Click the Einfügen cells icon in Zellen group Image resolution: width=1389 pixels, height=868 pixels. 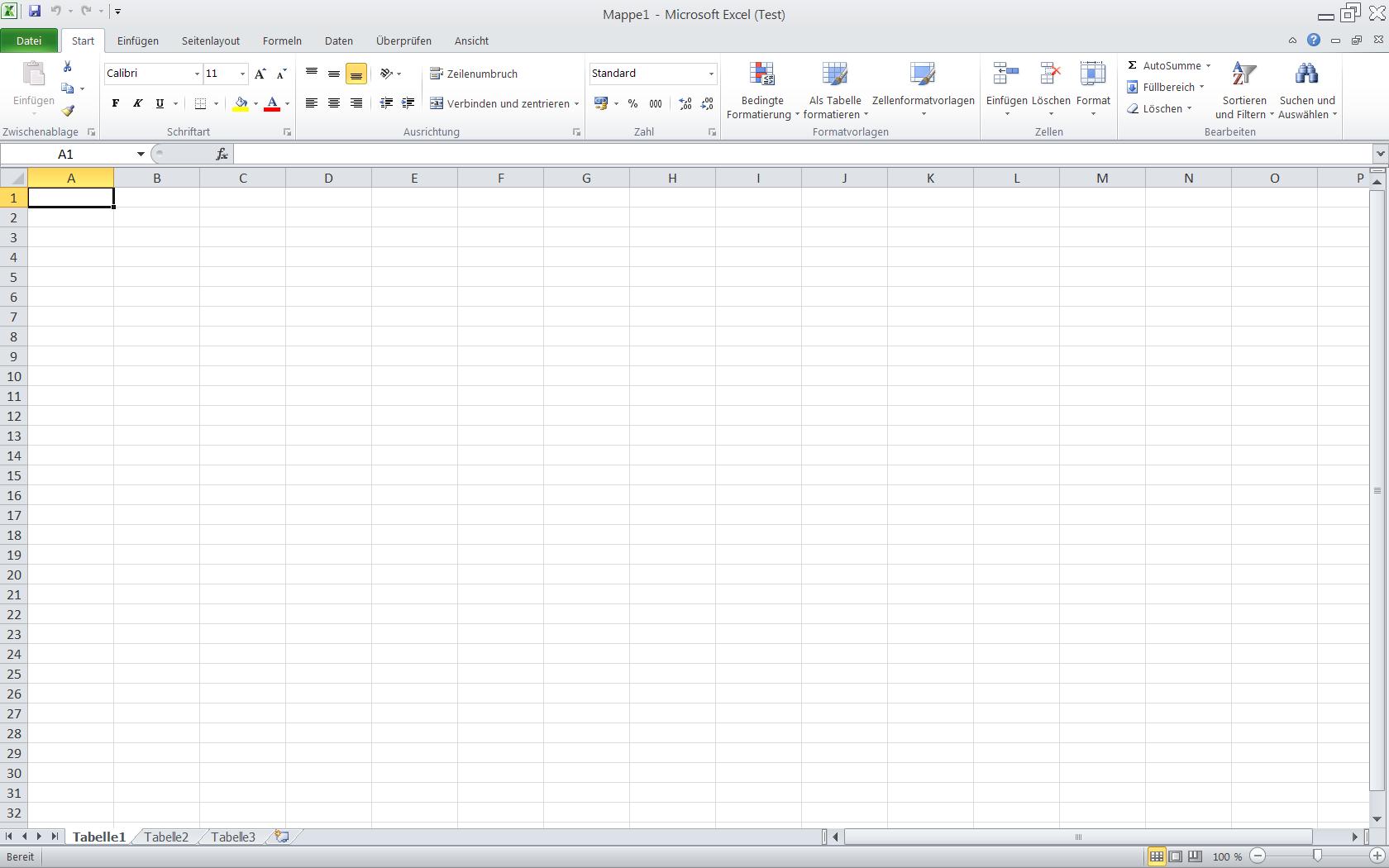pyautogui.click(x=1006, y=74)
